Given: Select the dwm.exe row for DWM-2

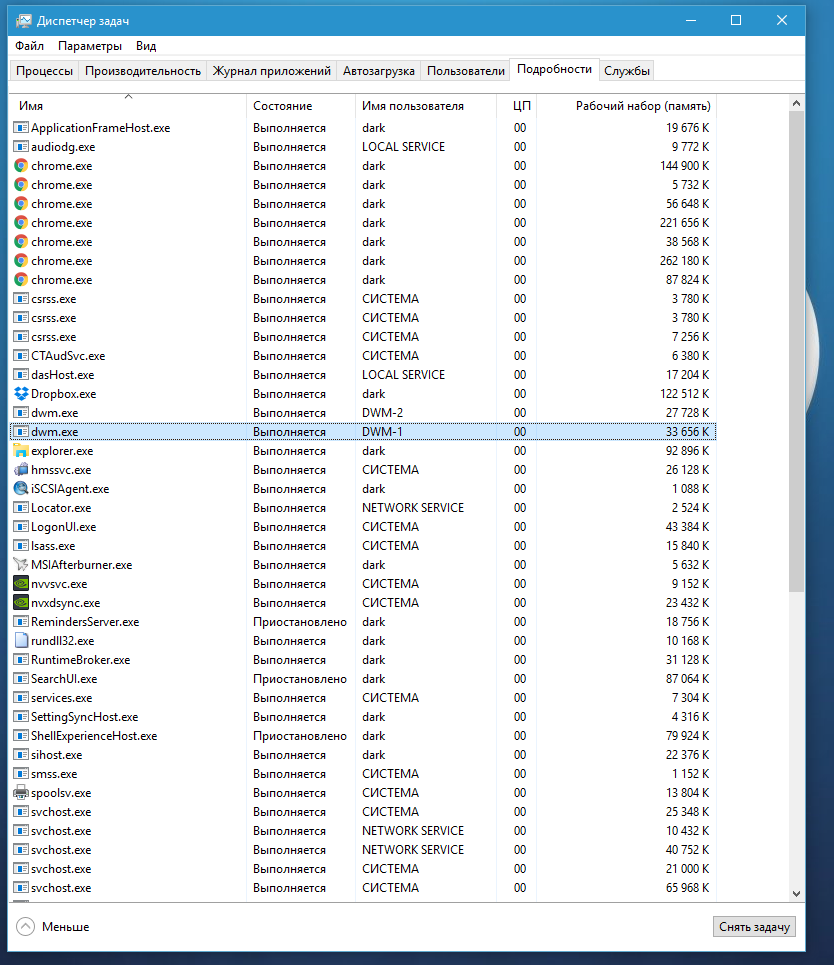Looking at the screenshot, I should tap(363, 413).
